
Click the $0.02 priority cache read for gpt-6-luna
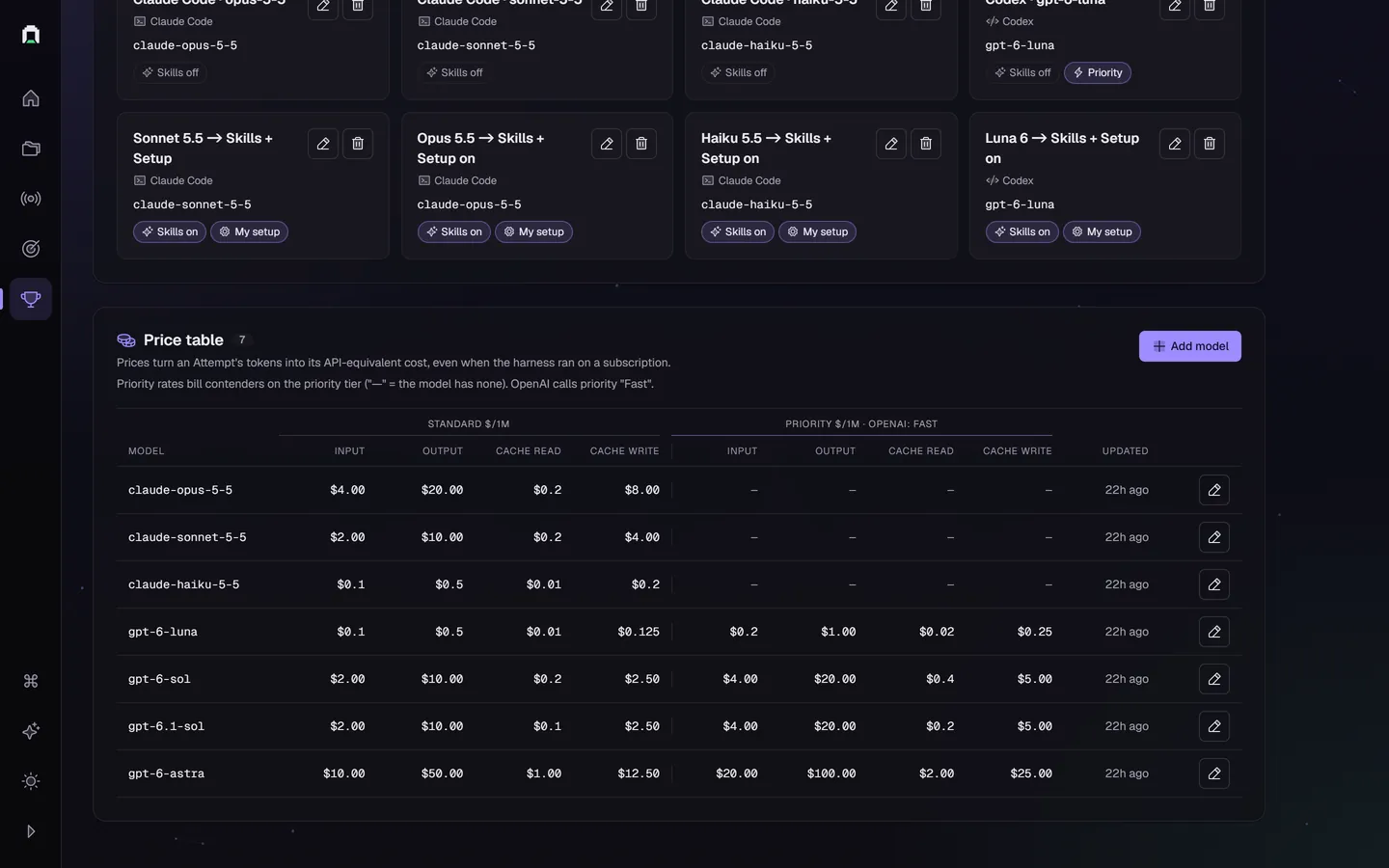pos(937,632)
